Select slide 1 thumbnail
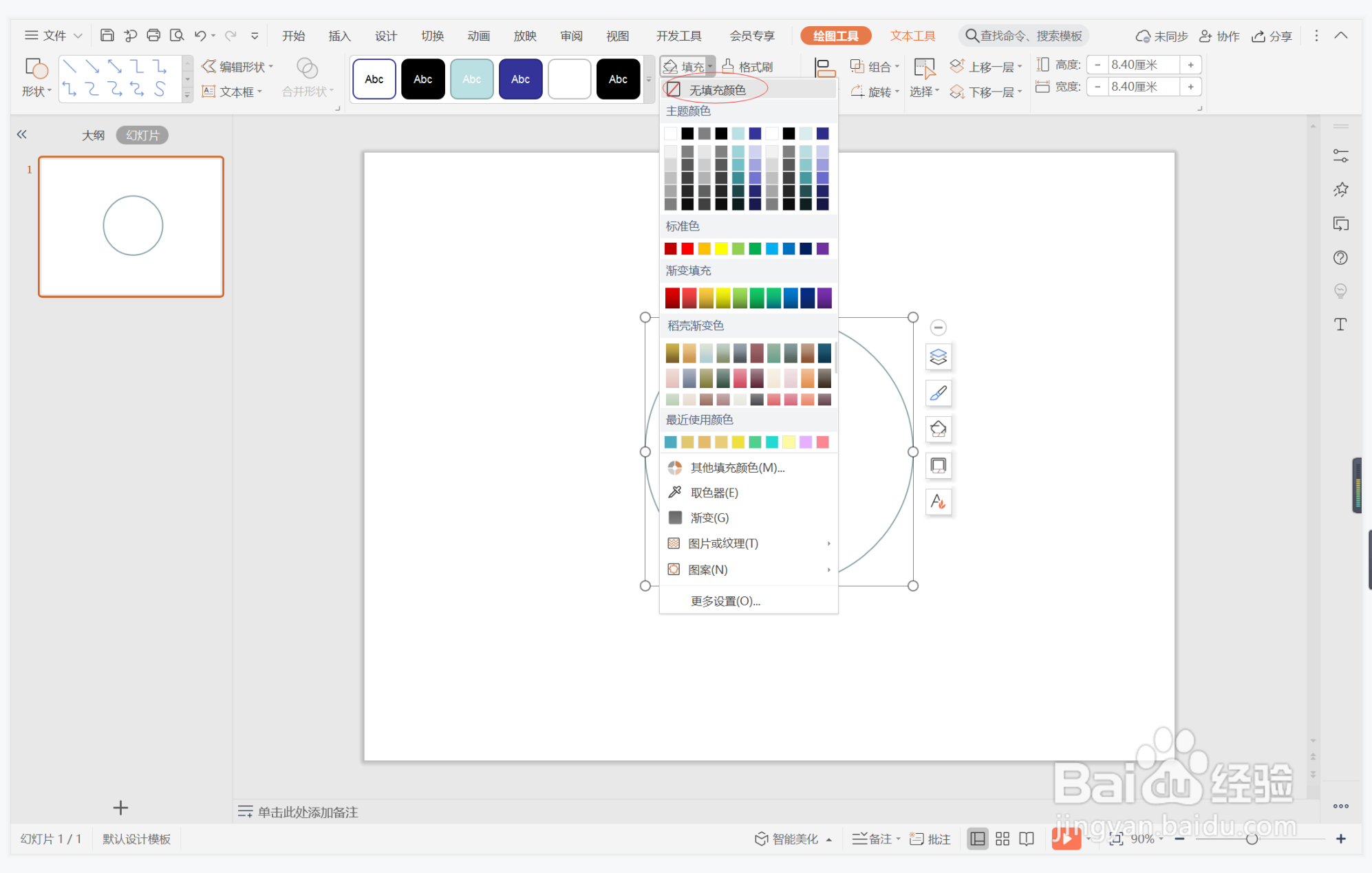Viewport: 1372px width, 873px height. pyautogui.click(x=131, y=227)
